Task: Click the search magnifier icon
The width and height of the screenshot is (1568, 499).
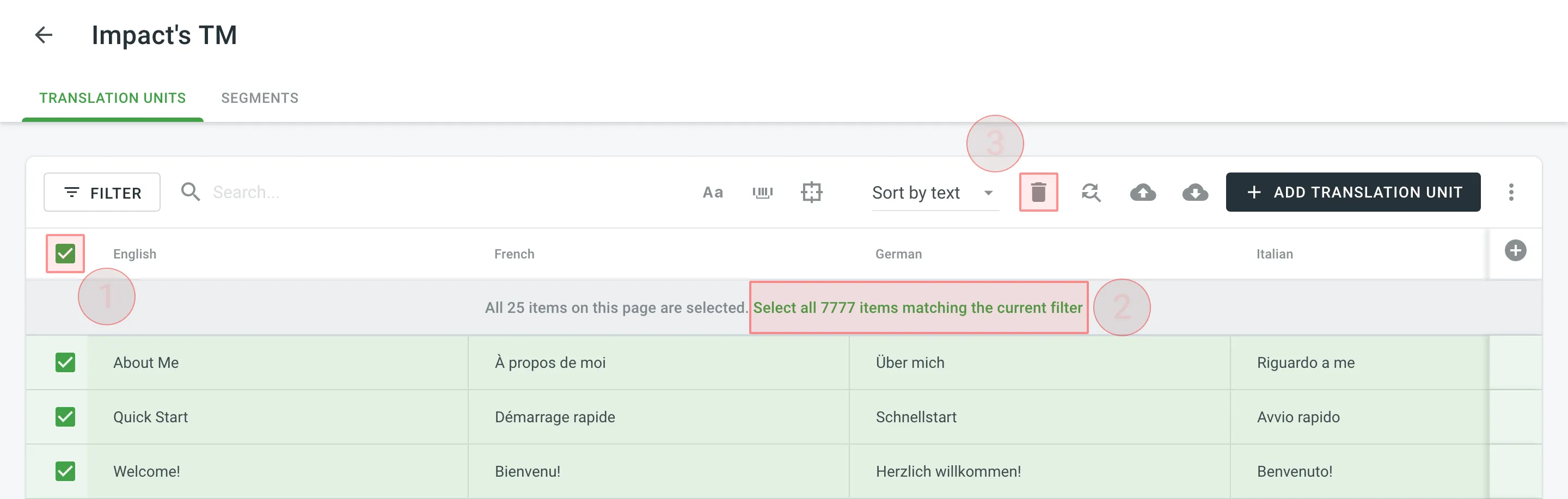Action: point(191,192)
